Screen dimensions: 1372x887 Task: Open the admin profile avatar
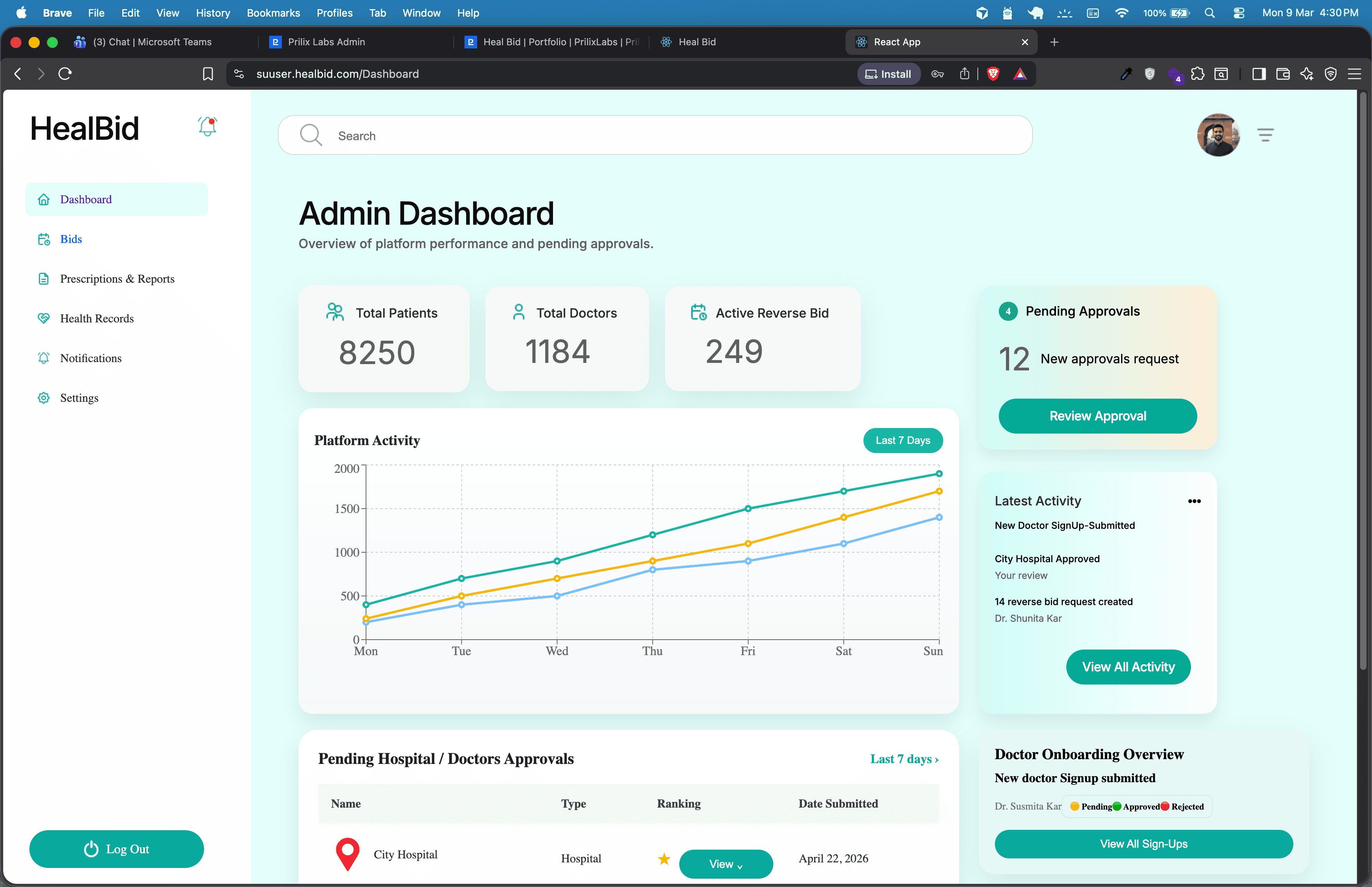coord(1219,135)
